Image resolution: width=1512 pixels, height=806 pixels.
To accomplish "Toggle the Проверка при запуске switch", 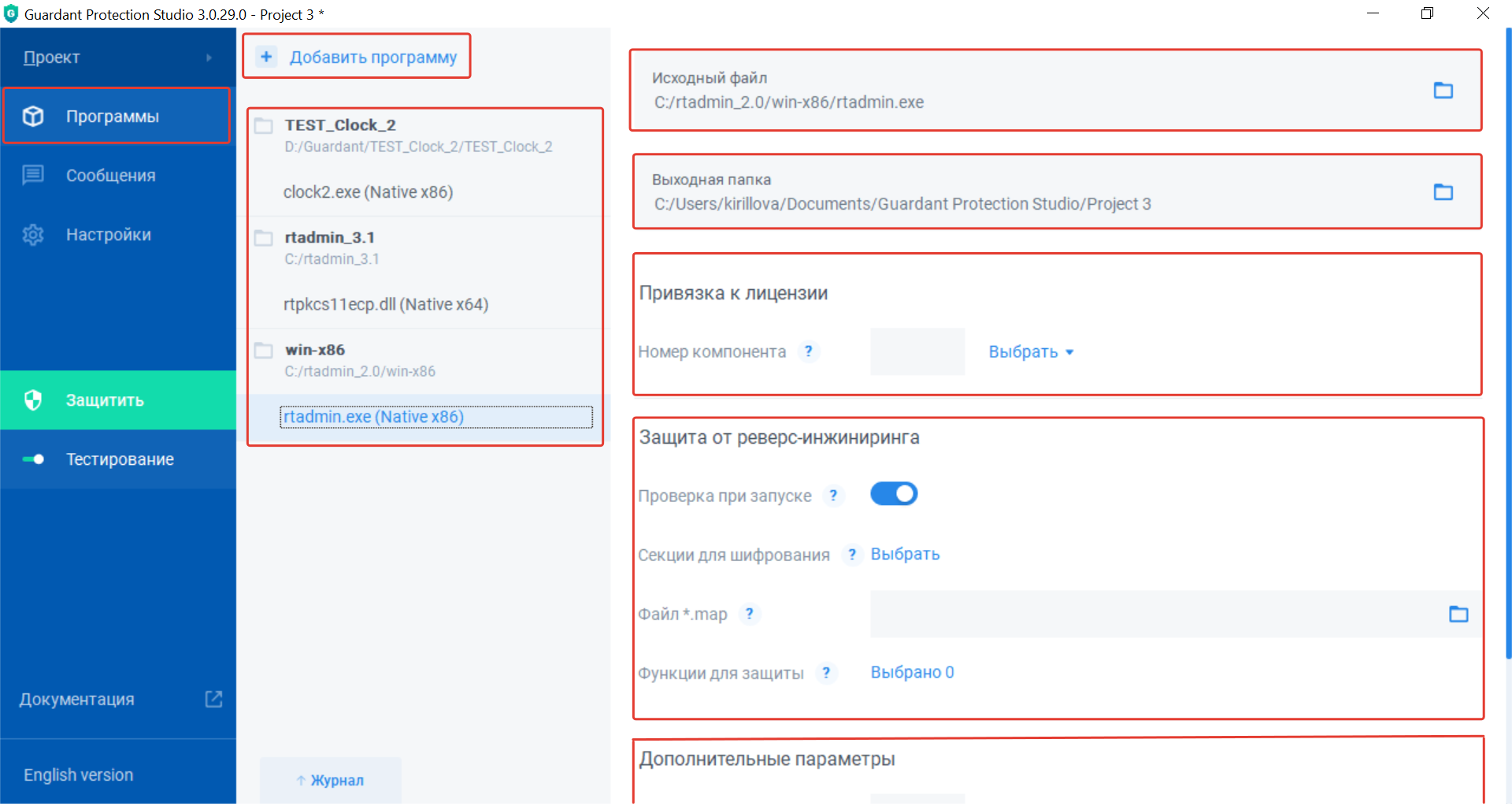I will [x=894, y=494].
